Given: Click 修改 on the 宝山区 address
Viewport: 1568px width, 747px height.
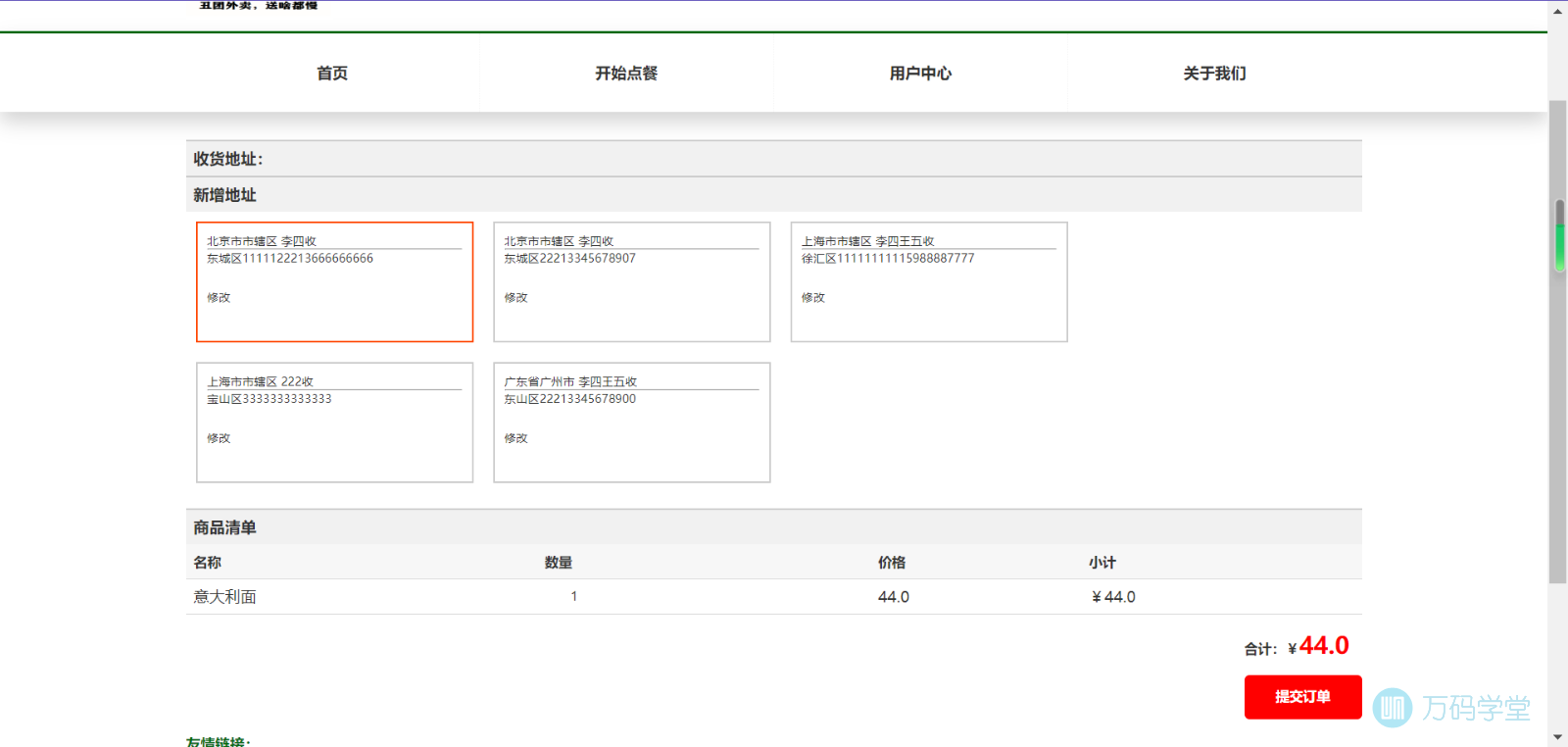Looking at the screenshot, I should click(x=219, y=438).
